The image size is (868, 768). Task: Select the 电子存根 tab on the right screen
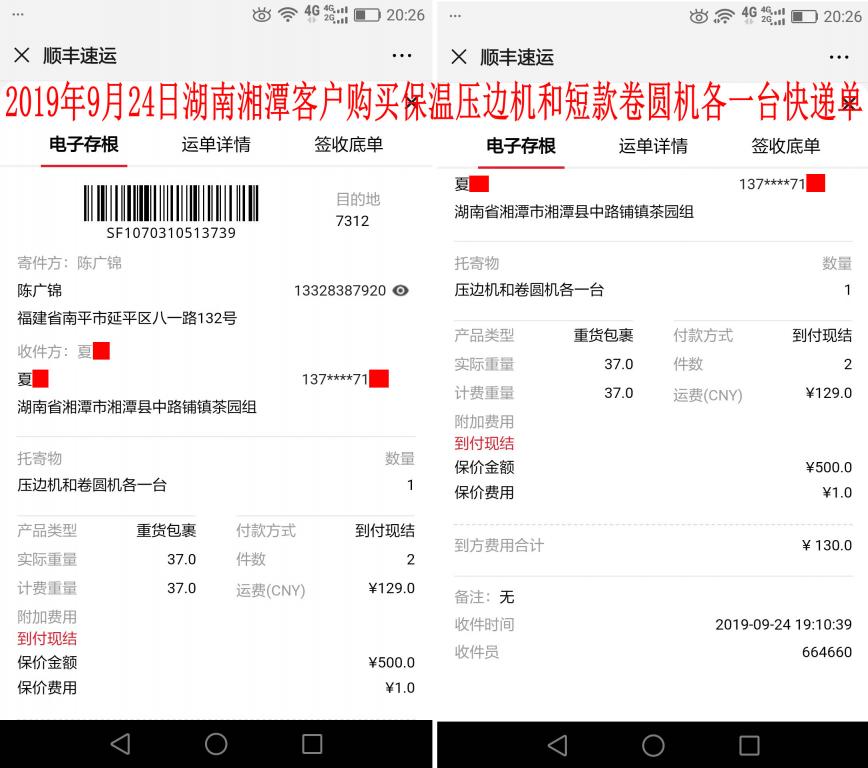520,144
